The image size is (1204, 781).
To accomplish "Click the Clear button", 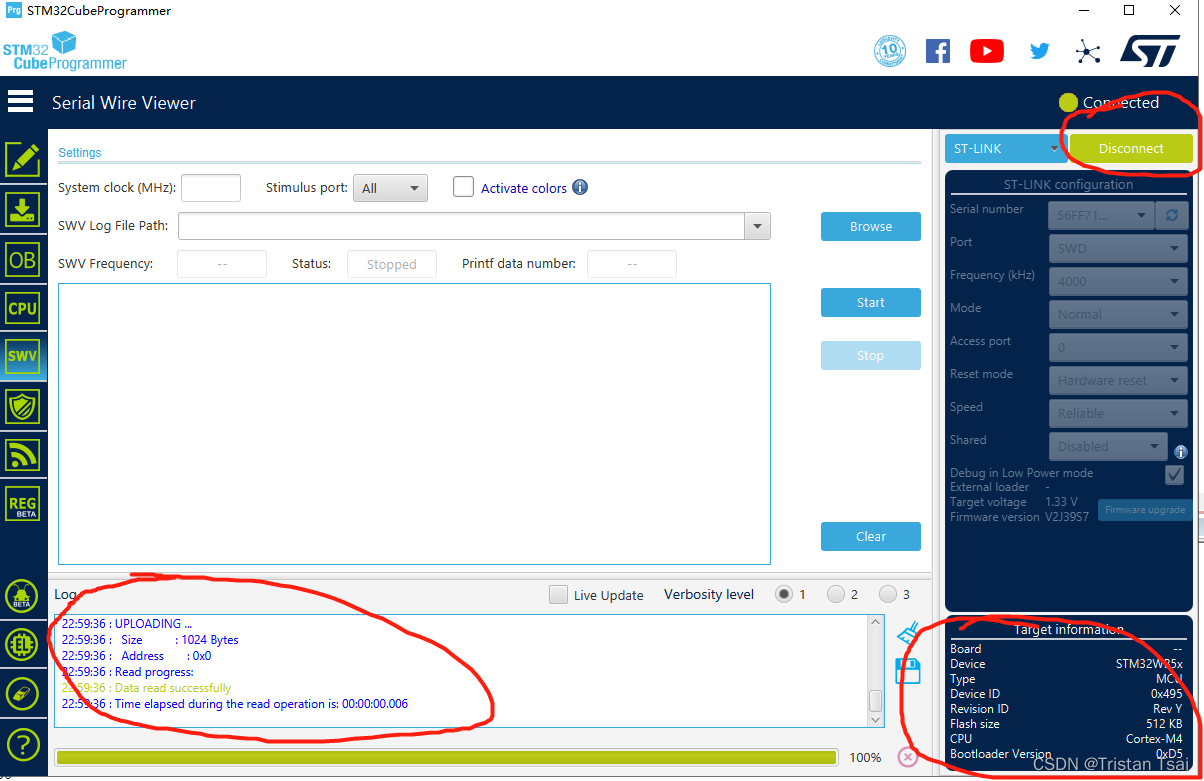I will pyautogui.click(x=871, y=536).
